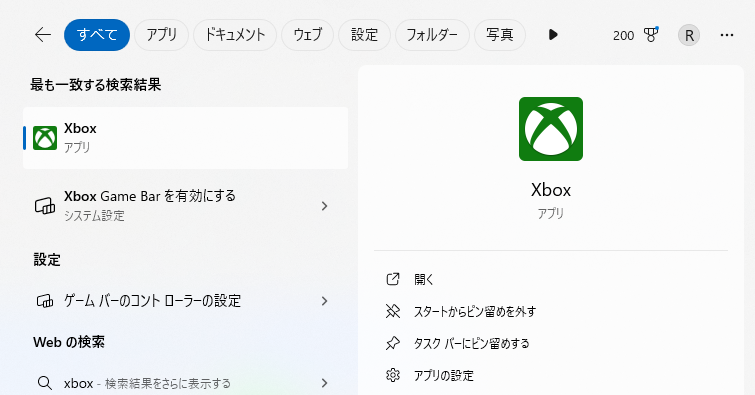
Task: Open the xbox web search result
Action: coord(185,383)
